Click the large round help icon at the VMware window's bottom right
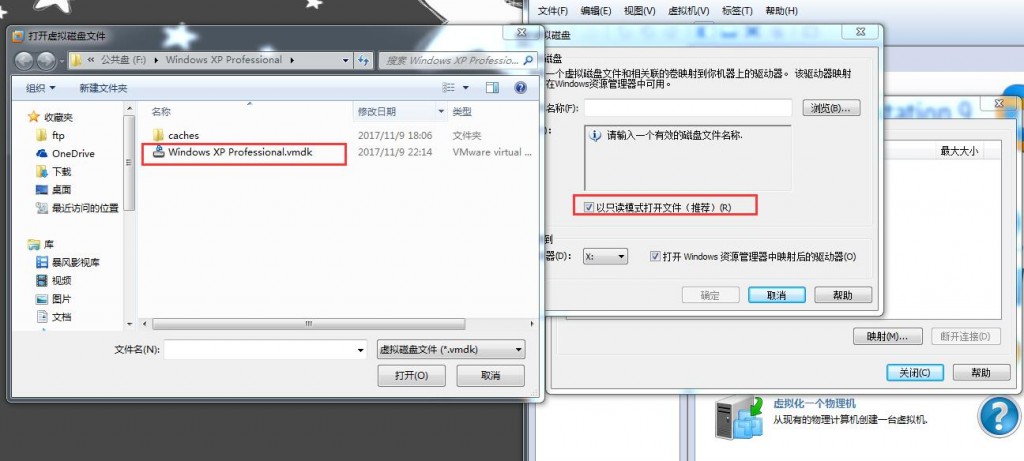This screenshot has width=1024, height=461. pos(999,416)
